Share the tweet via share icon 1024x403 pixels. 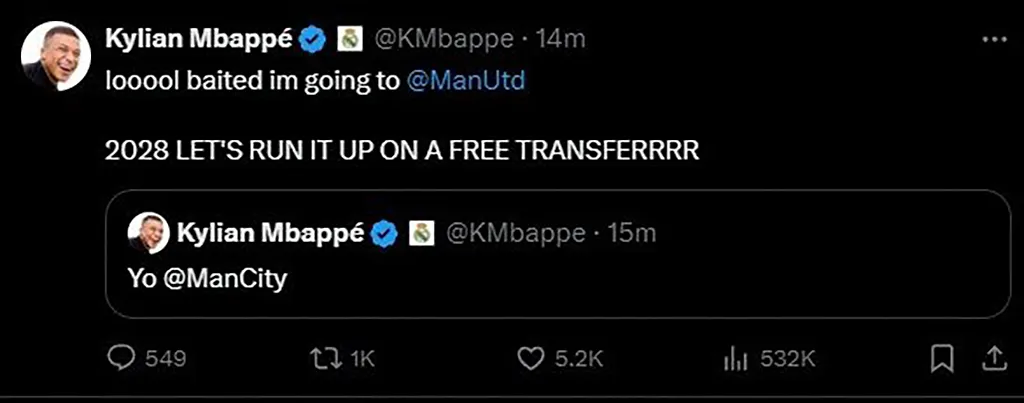[994, 357]
